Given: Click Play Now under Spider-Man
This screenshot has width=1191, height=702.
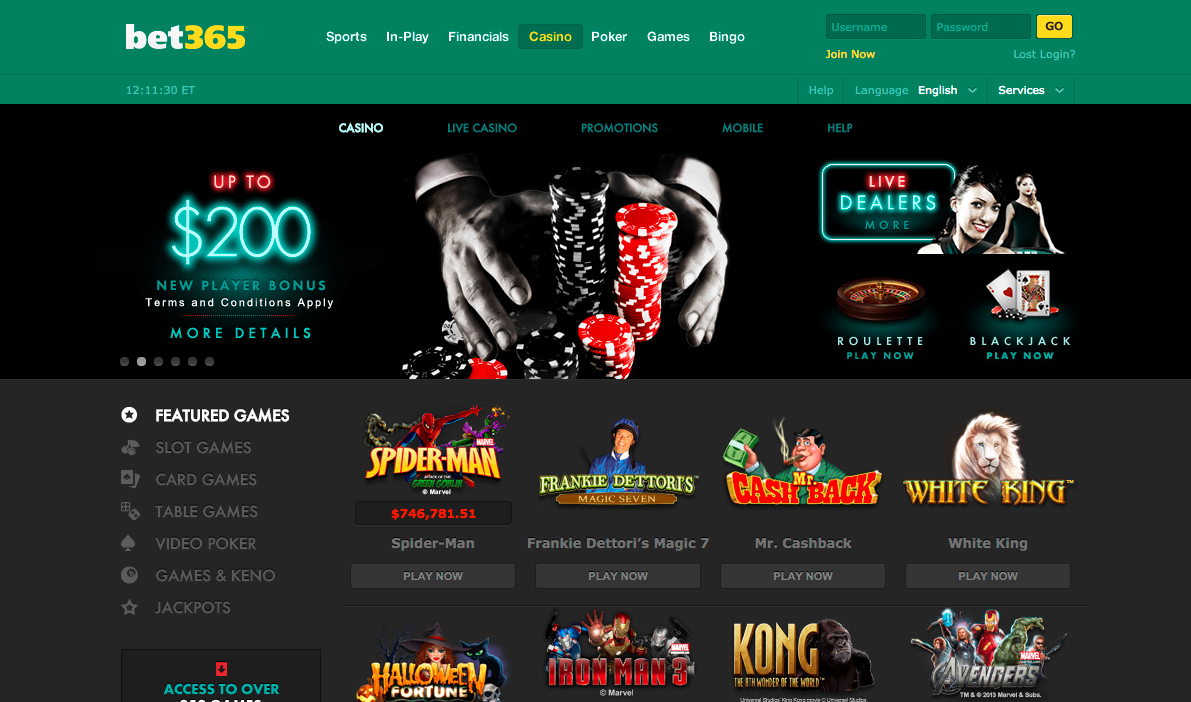Looking at the screenshot, I should click(x=433, y=576).
